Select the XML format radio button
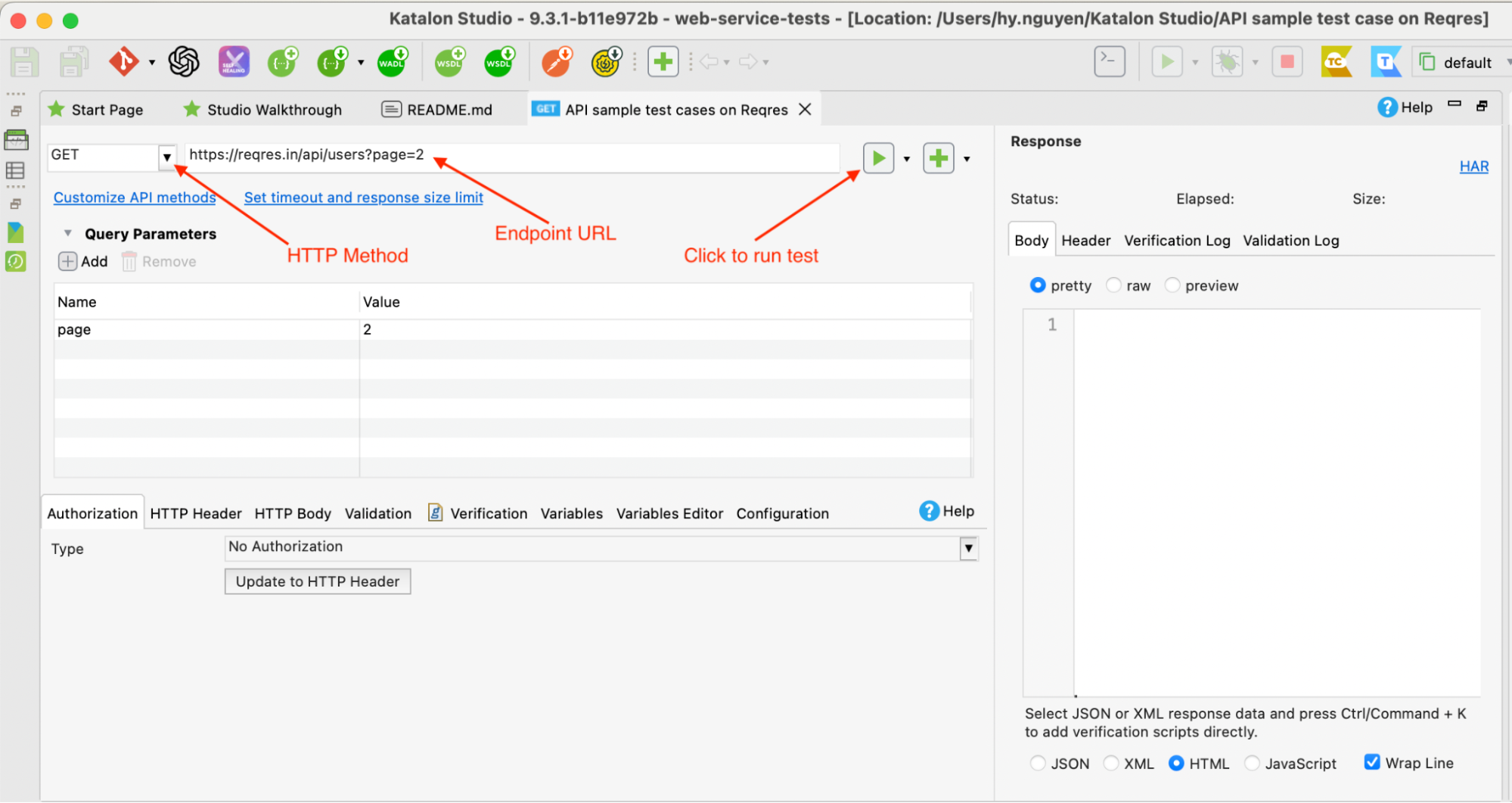The height and width of the screenshot is (803, 1512). [x=1111, y=764]
